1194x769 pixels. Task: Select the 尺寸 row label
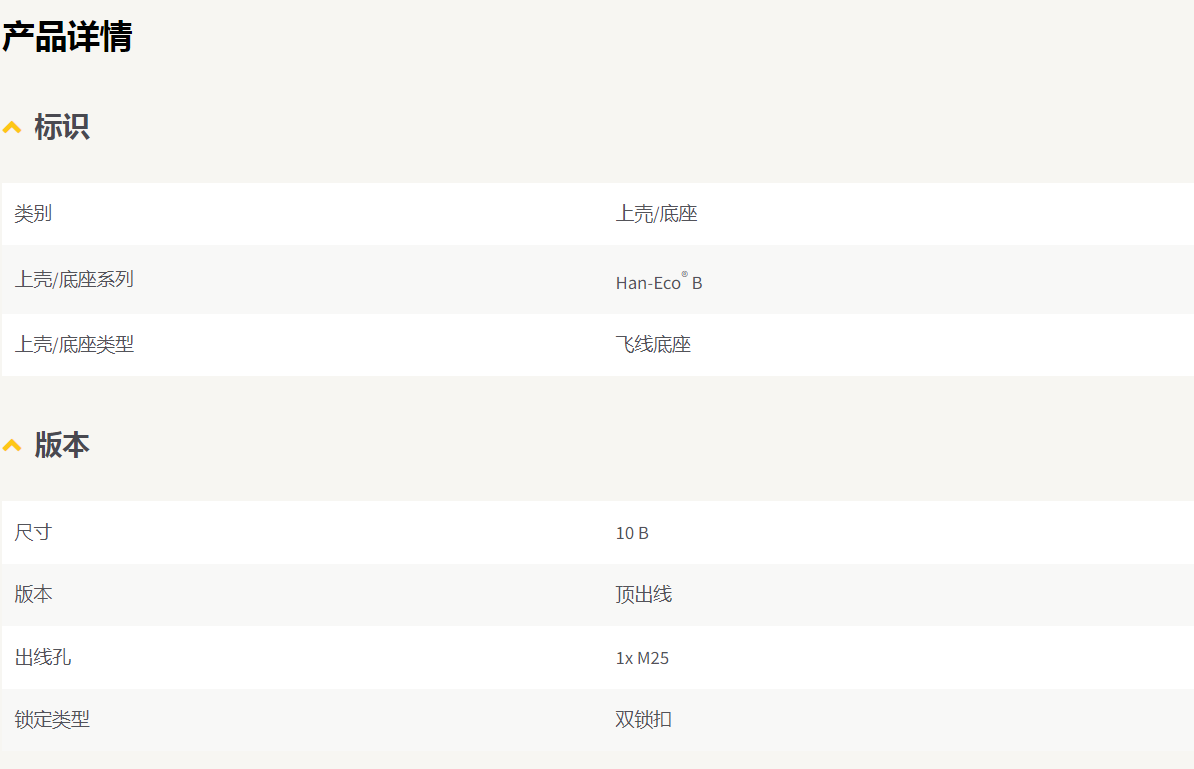pyautogui.click(x=34, y=532)
